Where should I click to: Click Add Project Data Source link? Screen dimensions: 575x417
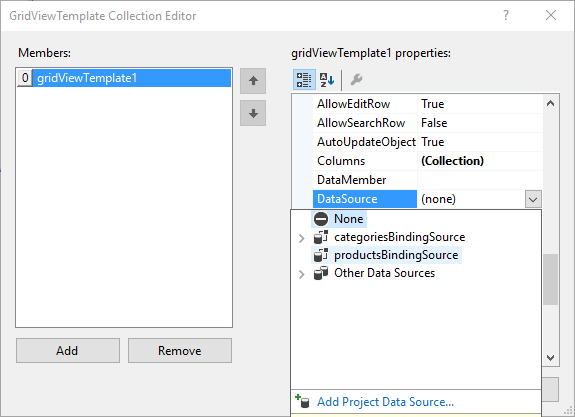385,402
